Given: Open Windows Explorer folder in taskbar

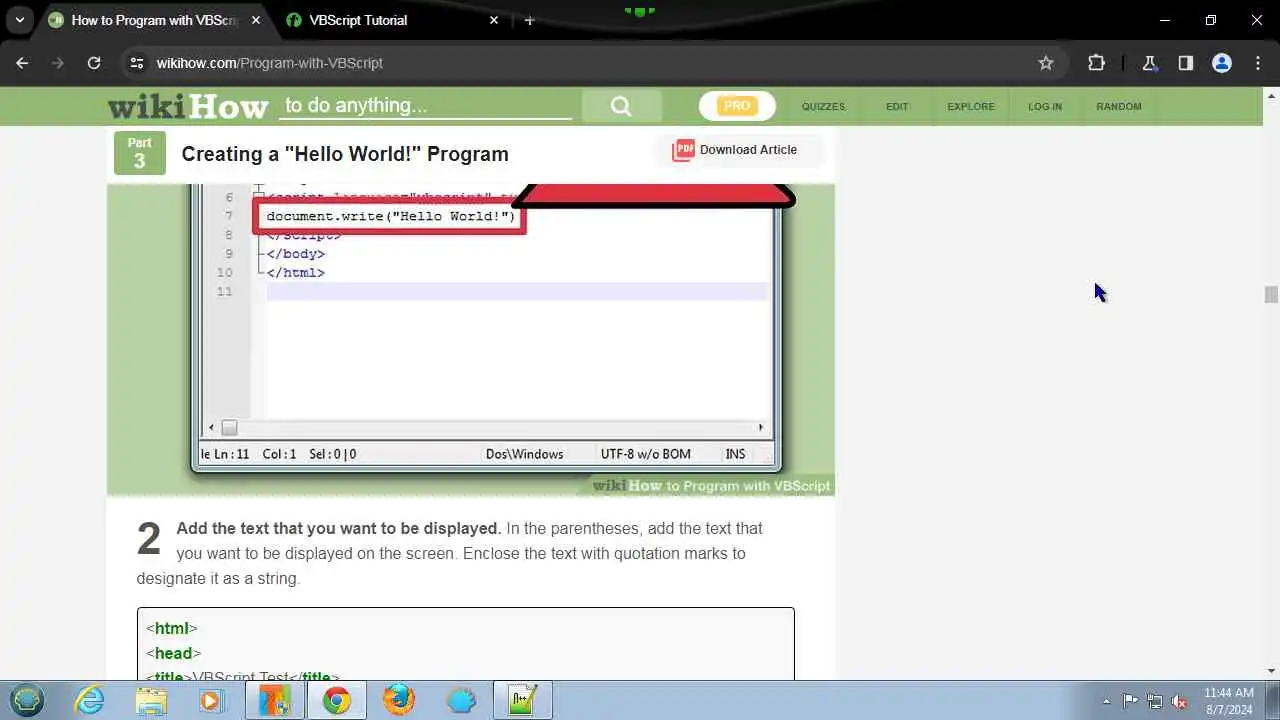Looking at the screenshot, I should 151,700.
